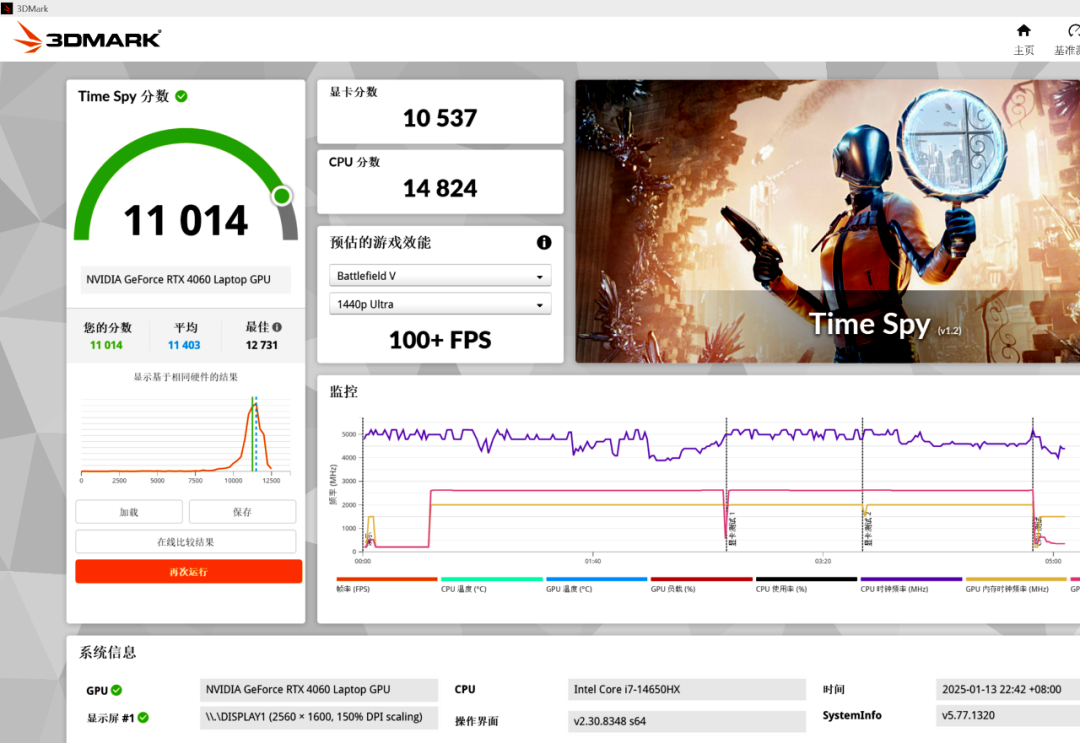1080x743 pixels.
Task: Click the info icon beside 预估的游戏效能
Action: point(544,242)
